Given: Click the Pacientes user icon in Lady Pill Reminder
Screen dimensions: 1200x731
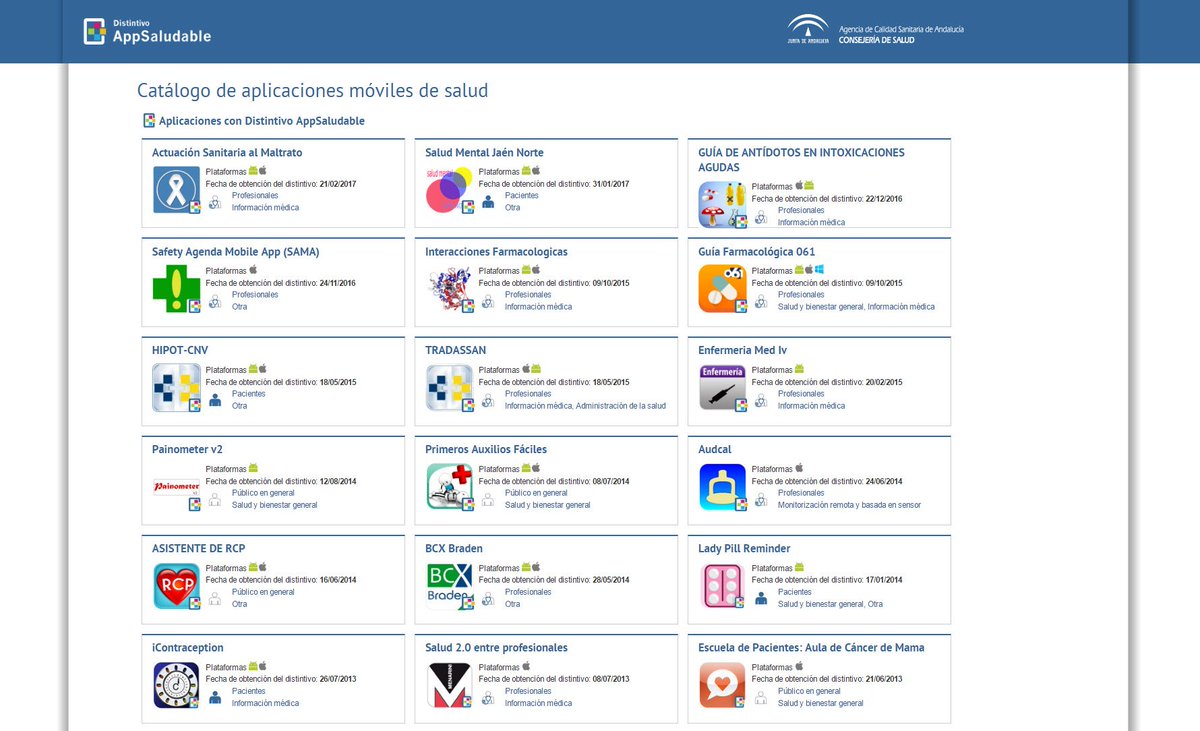Looking at the screenshot, I should coord(761,598).
